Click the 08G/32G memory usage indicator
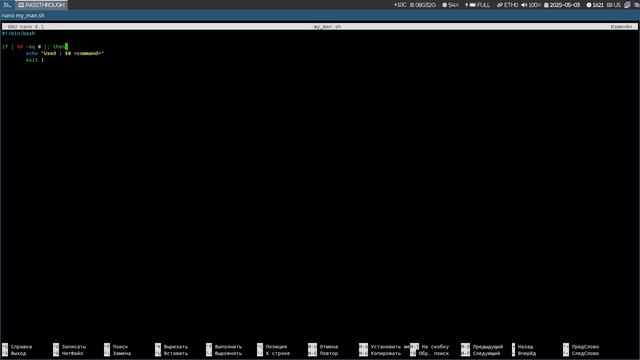 click(x=423, y=5)
